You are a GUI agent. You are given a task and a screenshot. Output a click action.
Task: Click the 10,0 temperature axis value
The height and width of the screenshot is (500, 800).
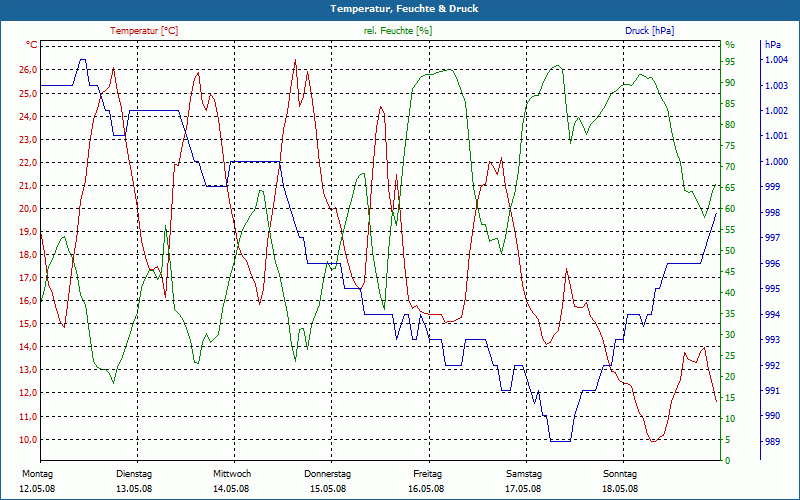pyautogui.click(x=28, y=440)
